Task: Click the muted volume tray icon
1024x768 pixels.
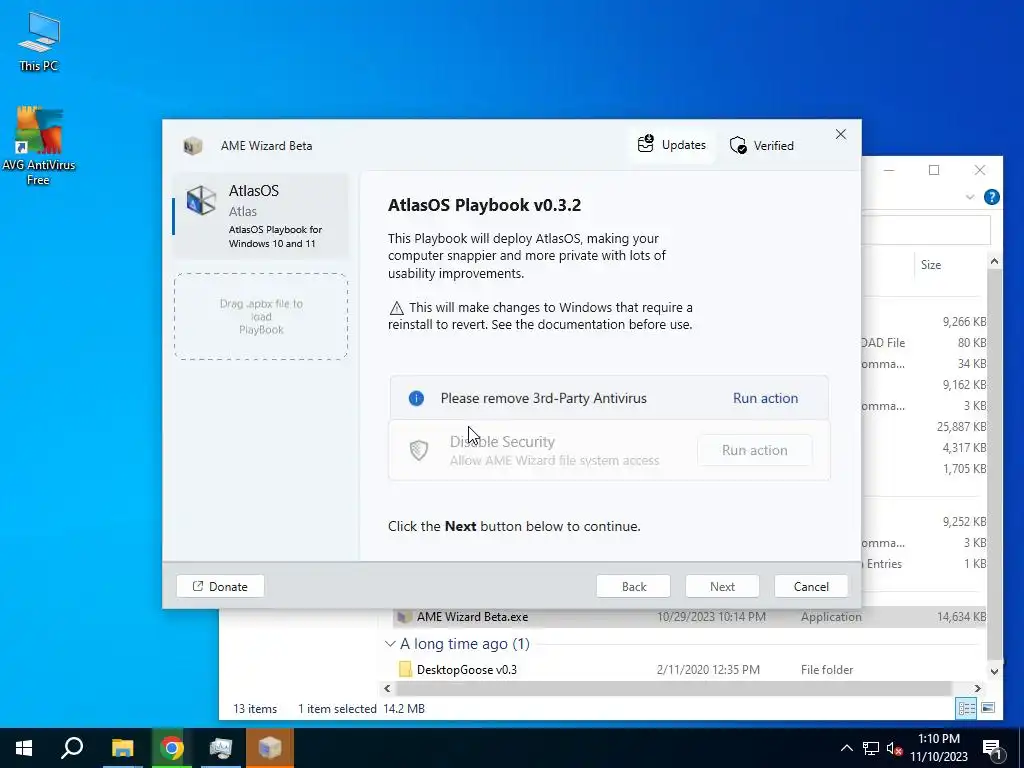Action: click(x=894, y=748)
